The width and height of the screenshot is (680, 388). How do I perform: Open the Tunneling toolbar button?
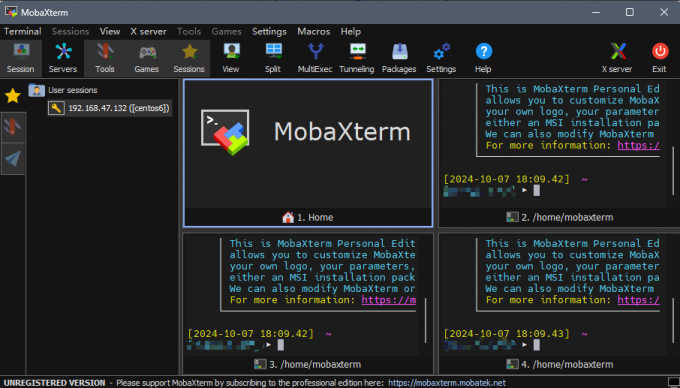coord(357,59)
